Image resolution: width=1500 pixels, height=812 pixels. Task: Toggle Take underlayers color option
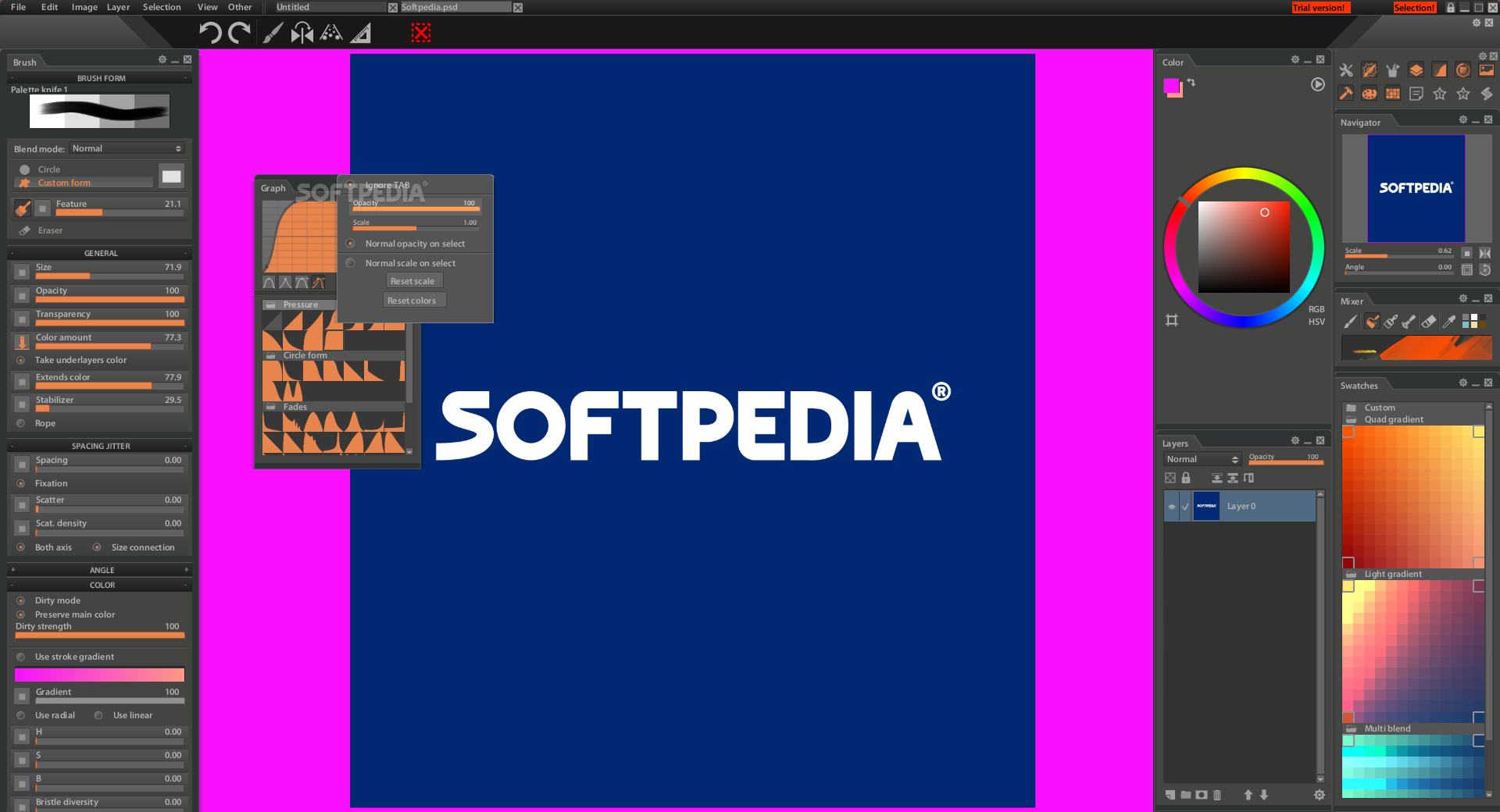point(20,360)
